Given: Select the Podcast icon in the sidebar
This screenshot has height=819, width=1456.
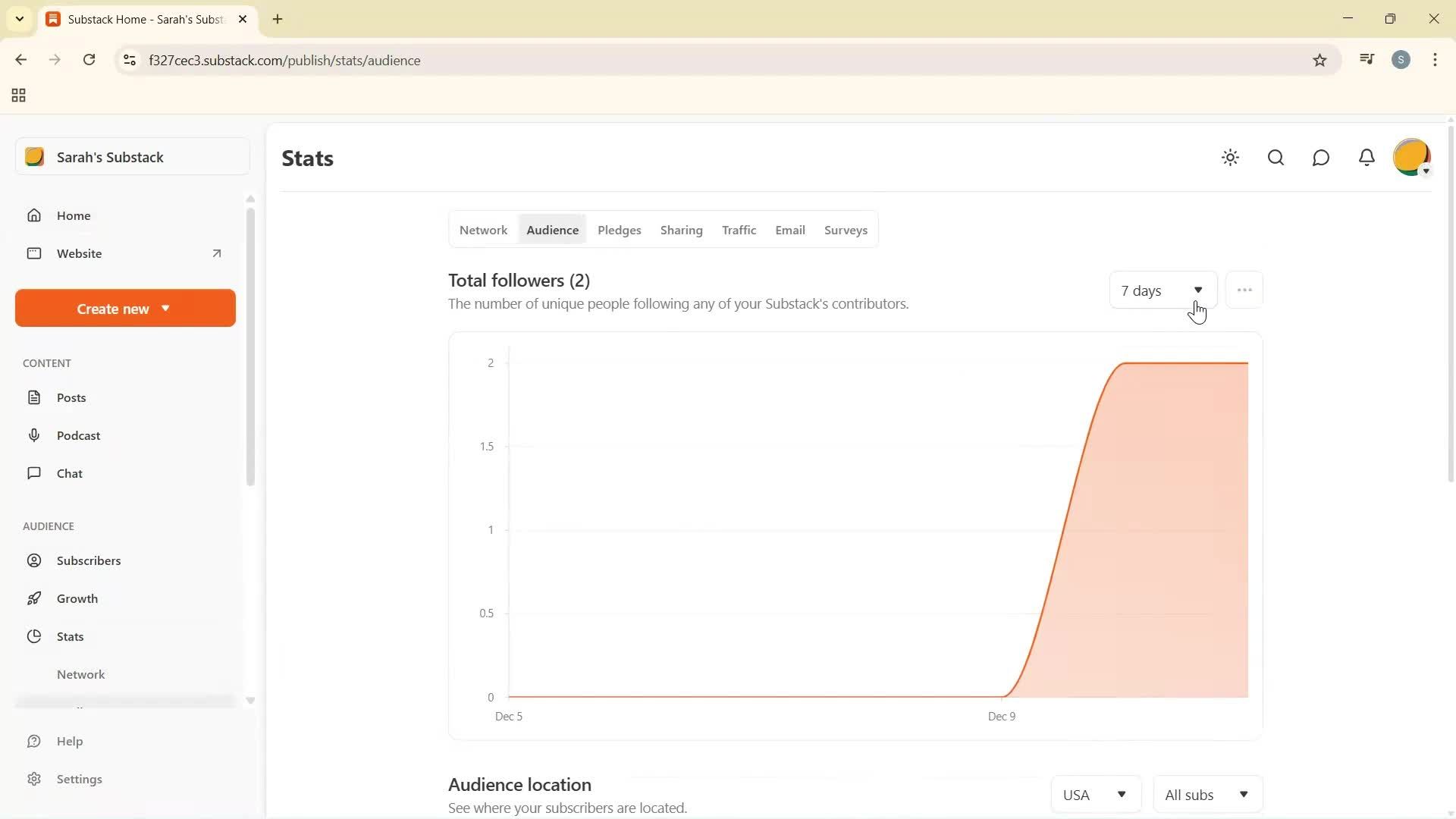Looking at the screenshot, I should 35,435.
